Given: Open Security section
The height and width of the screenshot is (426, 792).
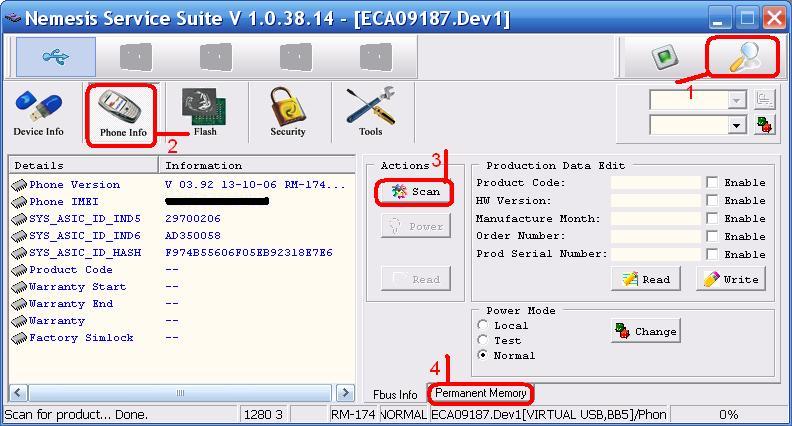Looking at the screenshot, I should pyautogui.click(x=287, y=113).
